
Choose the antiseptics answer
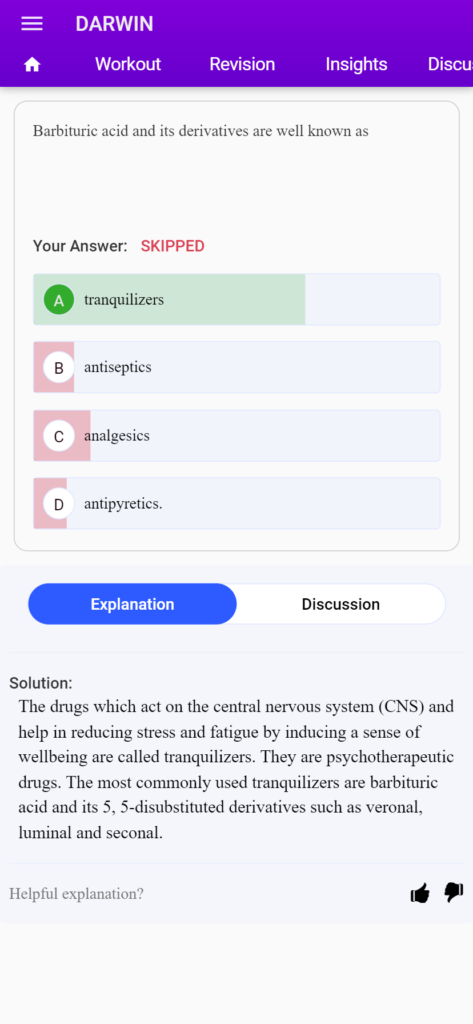pyautogui.click(x=237, y=367)
